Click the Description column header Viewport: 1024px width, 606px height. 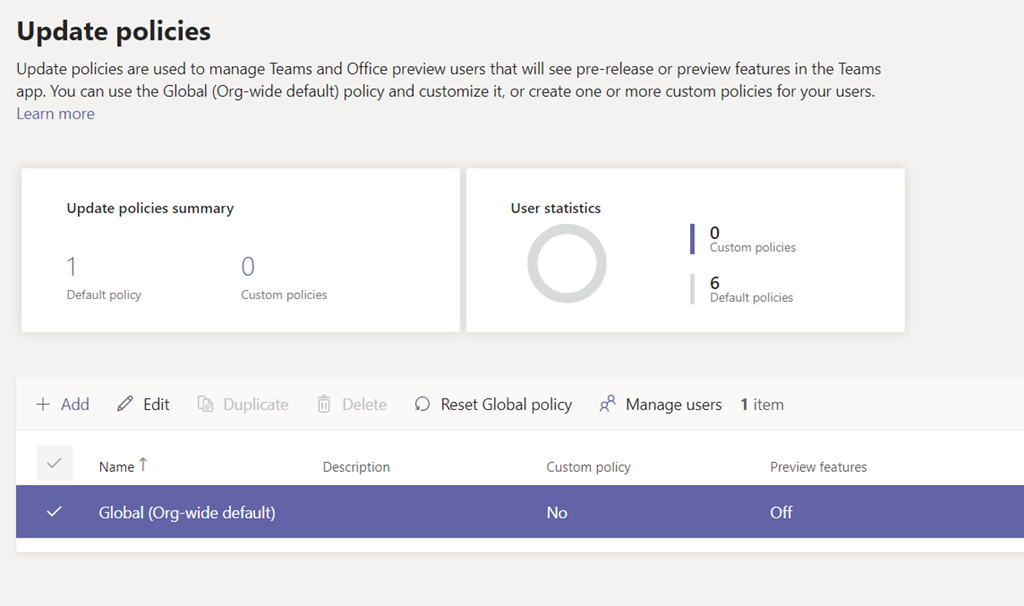(x=356, y=467)
